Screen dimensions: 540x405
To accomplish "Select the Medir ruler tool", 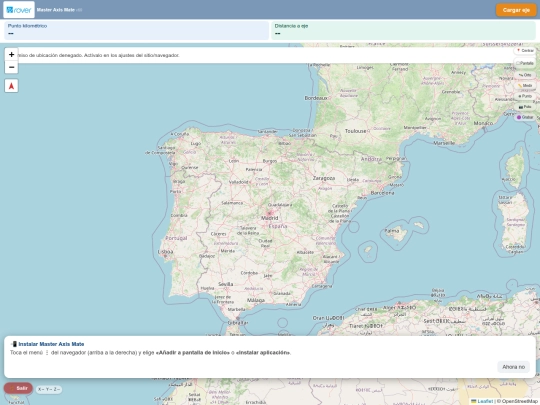I will 525,85.
